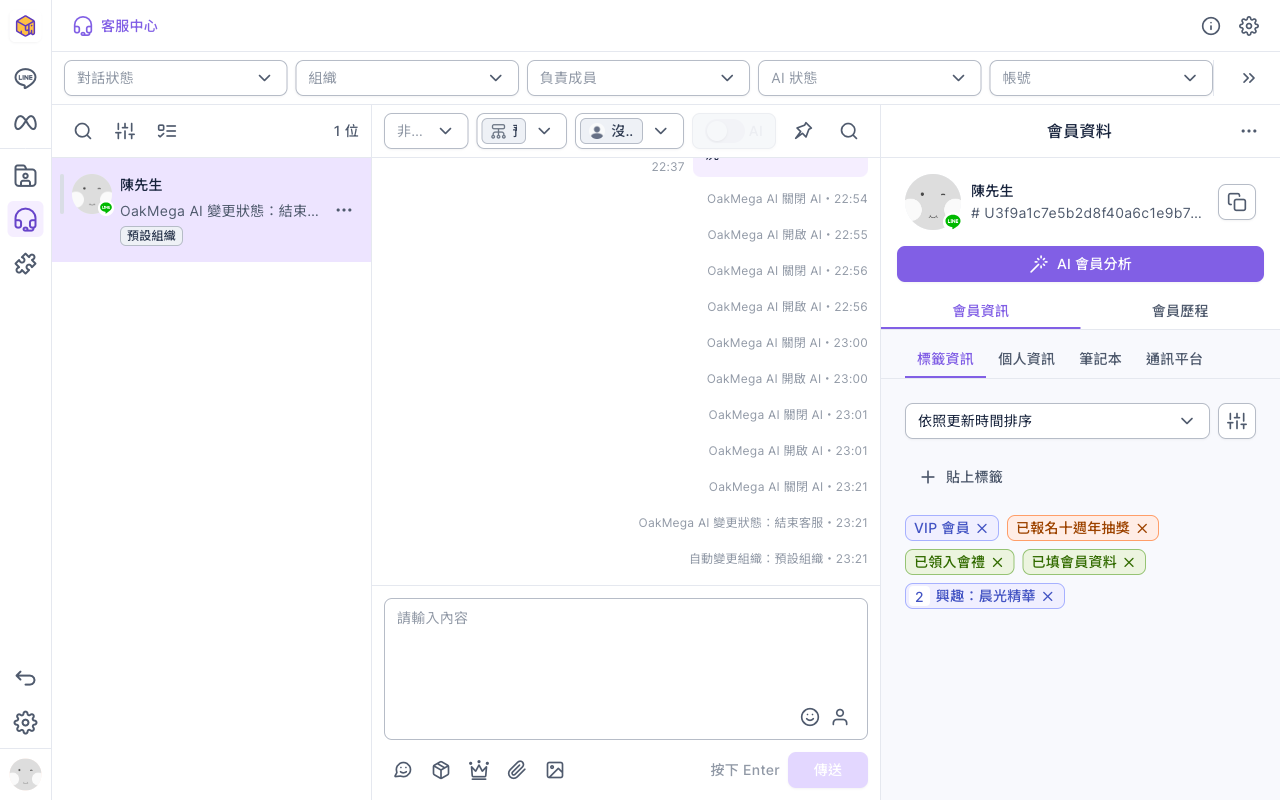Click the back arrow icon in sidebar
The image size is (1280, 800).
coord(25,678)
